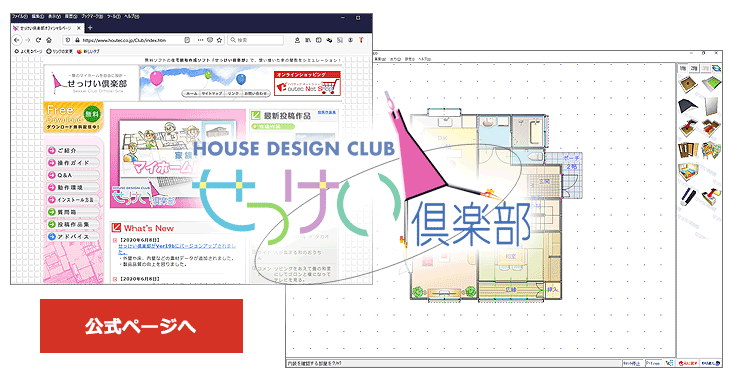Click the browser 検索 search field
This screenshot has width=730, height=375.
click(256, 40)
